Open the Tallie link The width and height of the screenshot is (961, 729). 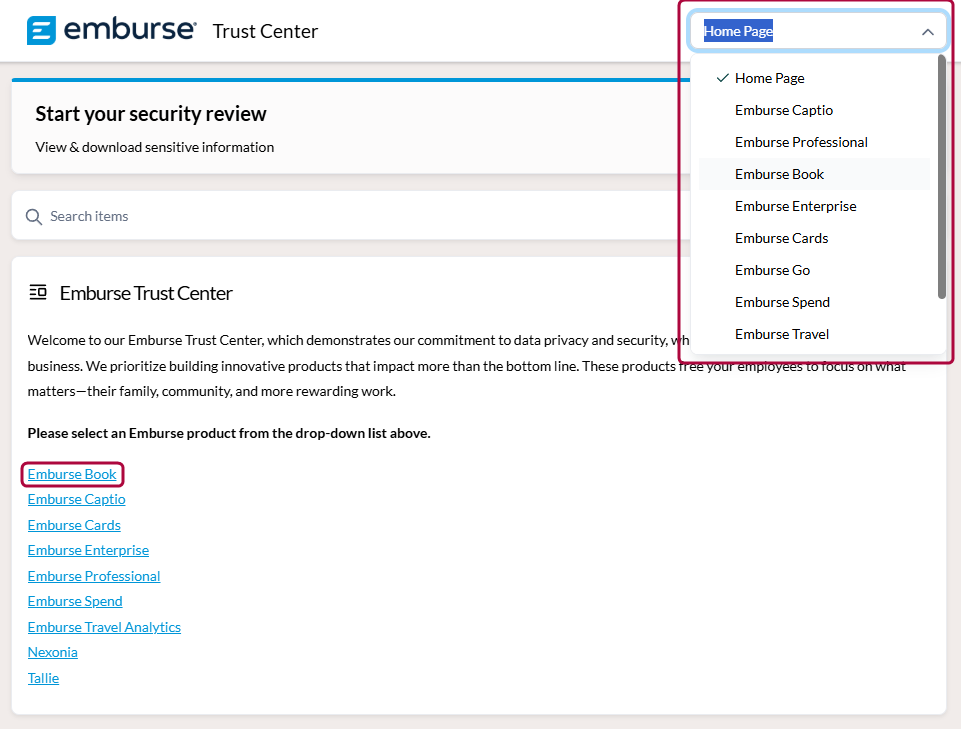point(44,678)
